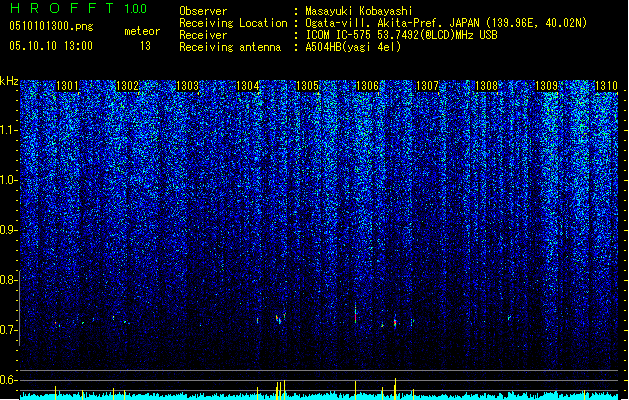This screenshot has height=400, width=629.
Task: Click the kHz axis unit label
Action: tap(9, 81)
